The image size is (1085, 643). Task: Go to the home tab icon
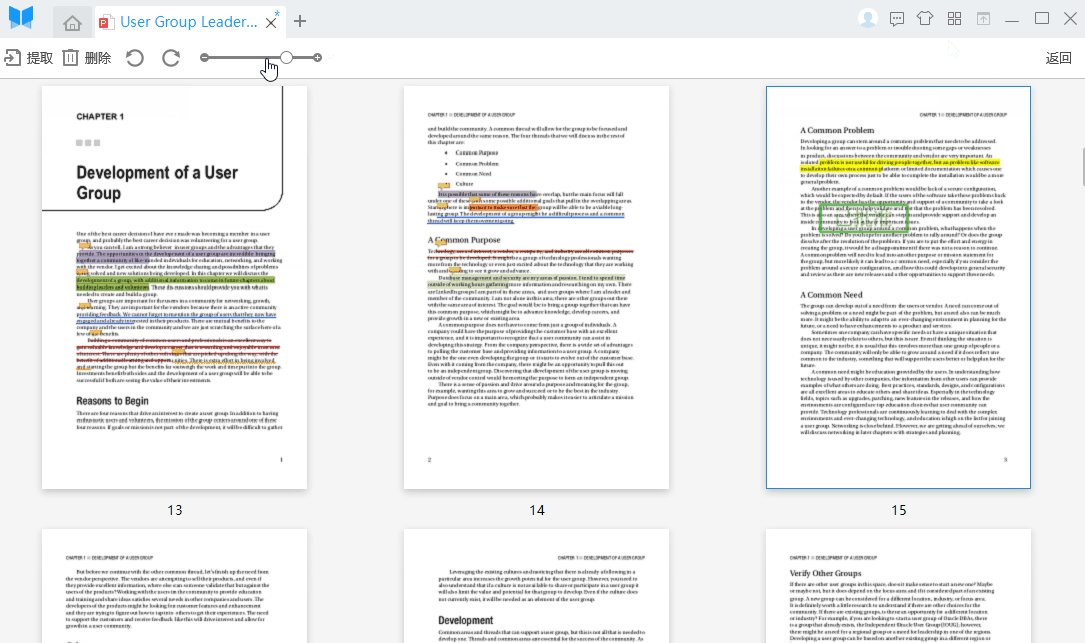(x=72, y=24)
